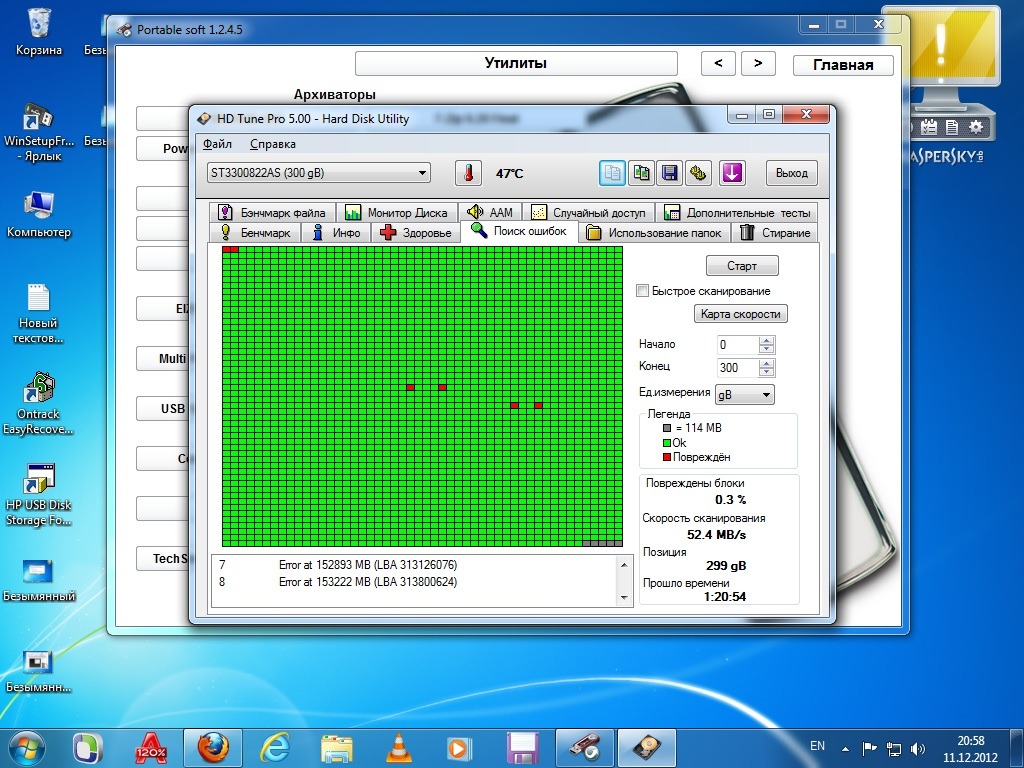Switch to the AAM tab
This screenshot has width=1024, height=768.
click(x=490, y=212)
